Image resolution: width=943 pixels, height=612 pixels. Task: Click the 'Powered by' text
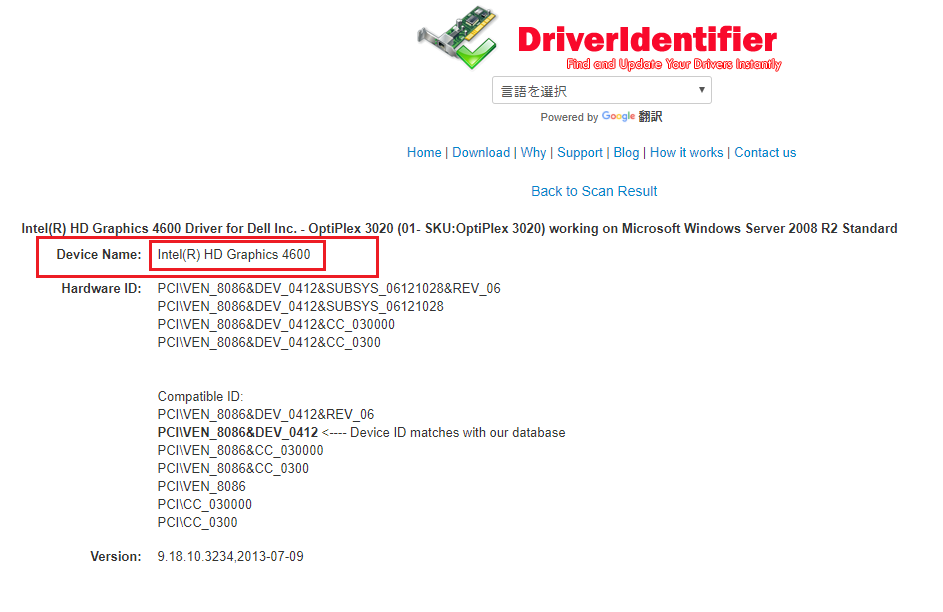point(569,117)
